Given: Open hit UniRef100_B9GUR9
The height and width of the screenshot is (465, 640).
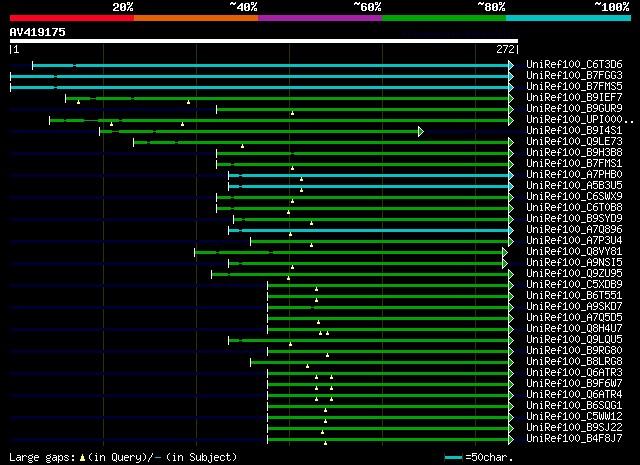Looking at the screenshot, I should point(574,108).
